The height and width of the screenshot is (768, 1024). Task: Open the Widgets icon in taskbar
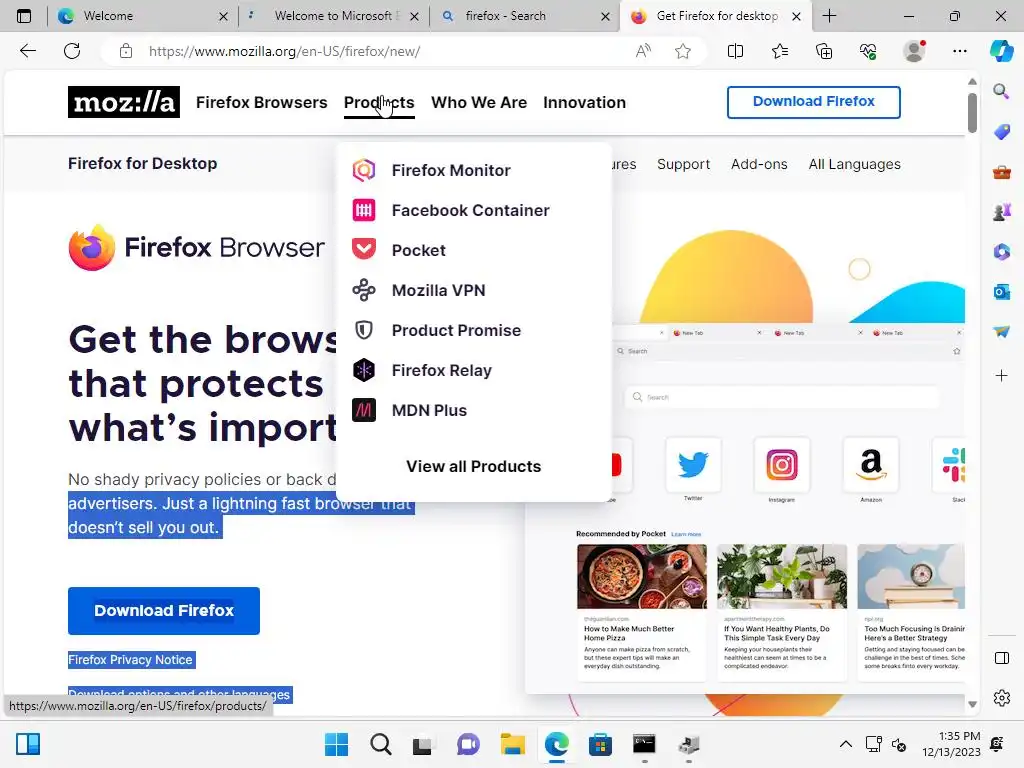point(28,744)
